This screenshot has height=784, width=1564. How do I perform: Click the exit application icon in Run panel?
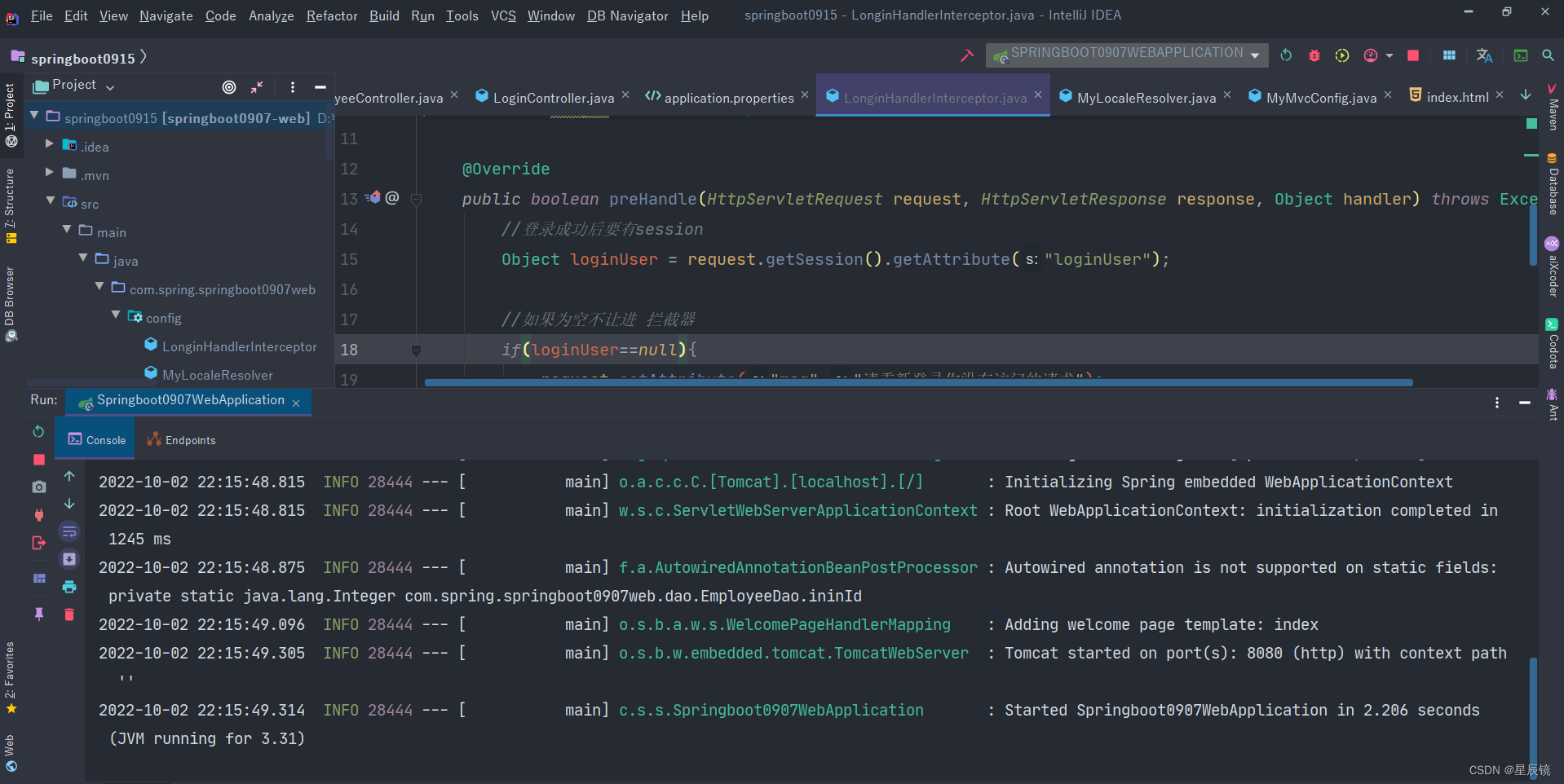coord(38,543)
